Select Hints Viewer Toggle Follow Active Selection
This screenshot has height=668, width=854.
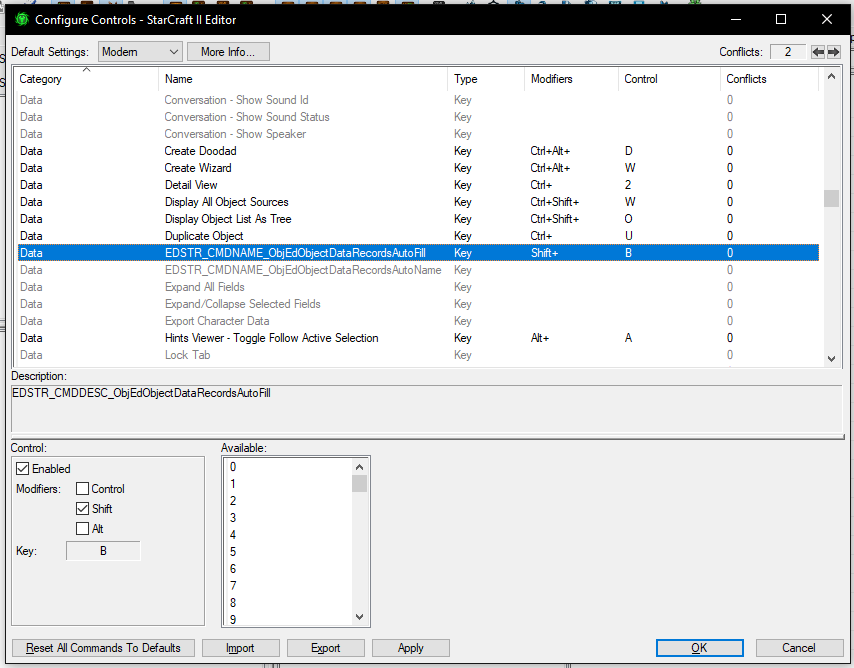coord(418,338)
